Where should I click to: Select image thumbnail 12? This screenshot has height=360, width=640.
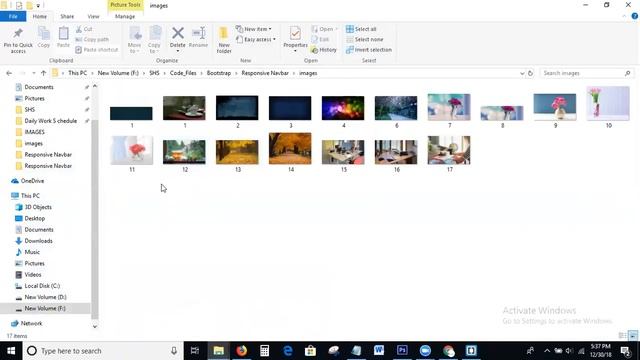pos(184,152)
